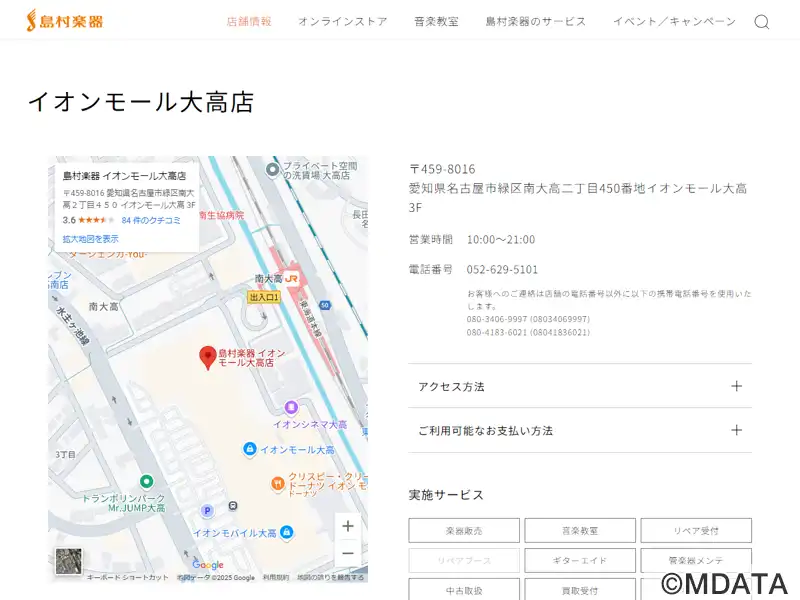This screenshot has height=600, width=800.
Task: Click mobile number 080-3406-9997
Action: tap(528, 319)
